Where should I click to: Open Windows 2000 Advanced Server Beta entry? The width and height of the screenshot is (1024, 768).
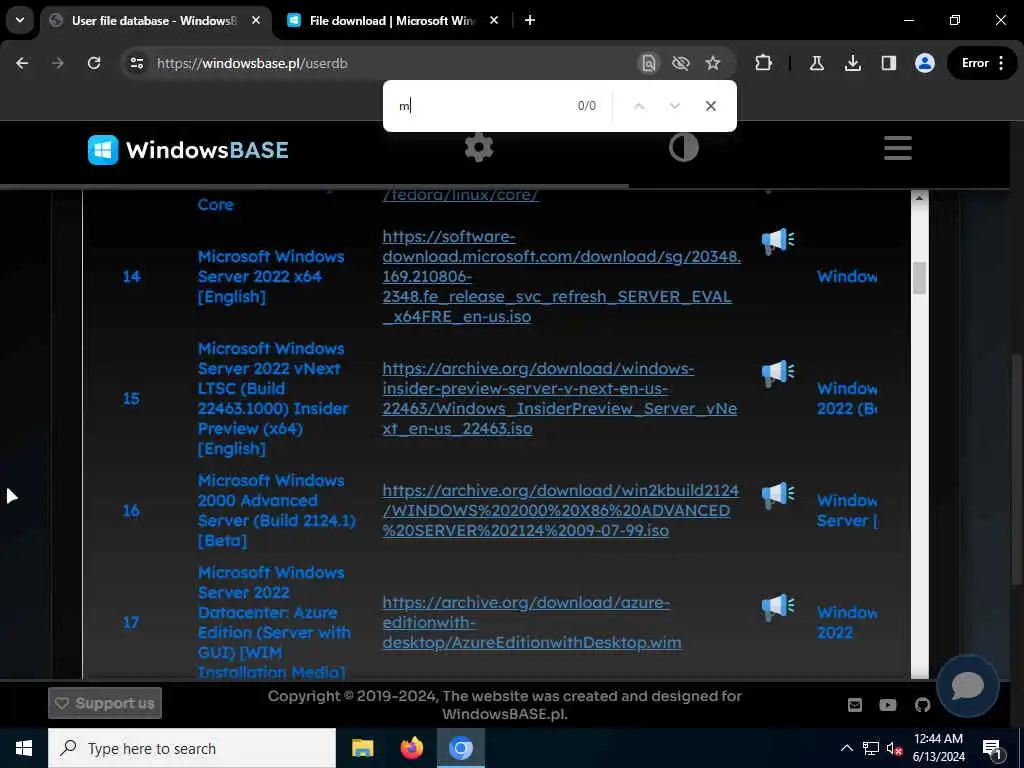click(276, 510)
